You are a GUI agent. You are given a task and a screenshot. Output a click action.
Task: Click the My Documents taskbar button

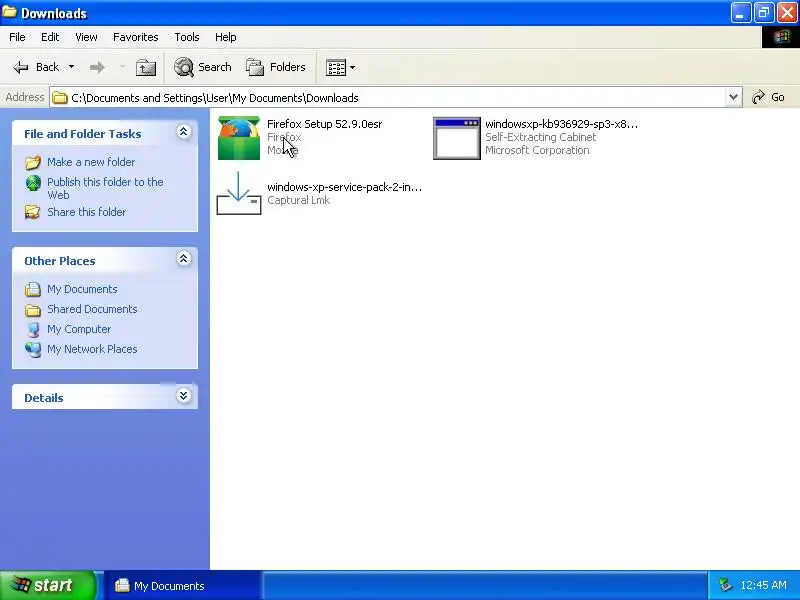184,586
